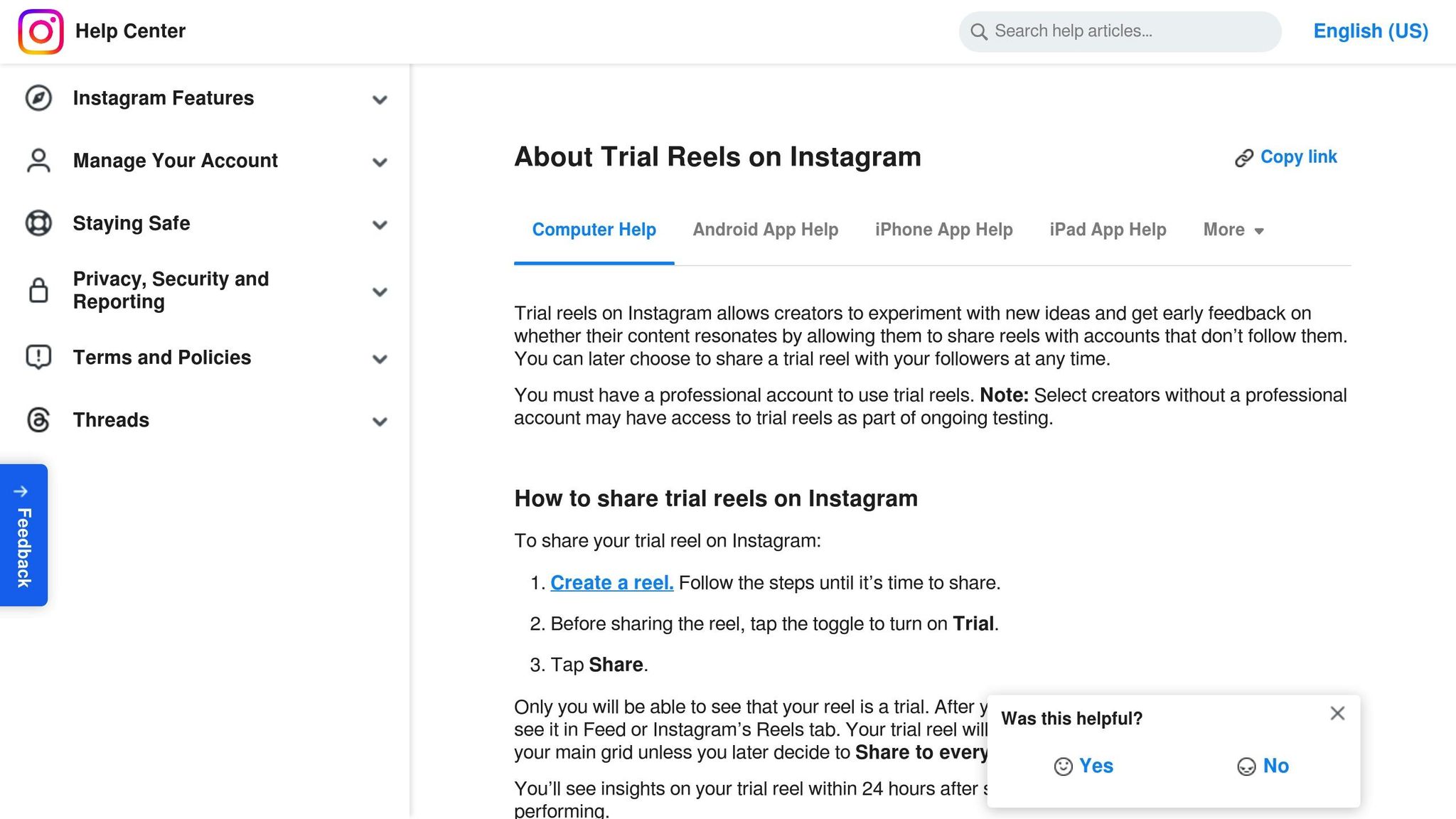Choose Yes in the feedback prompt
The height and width of the screenshot is (819, 1456).
point(1096,766)
